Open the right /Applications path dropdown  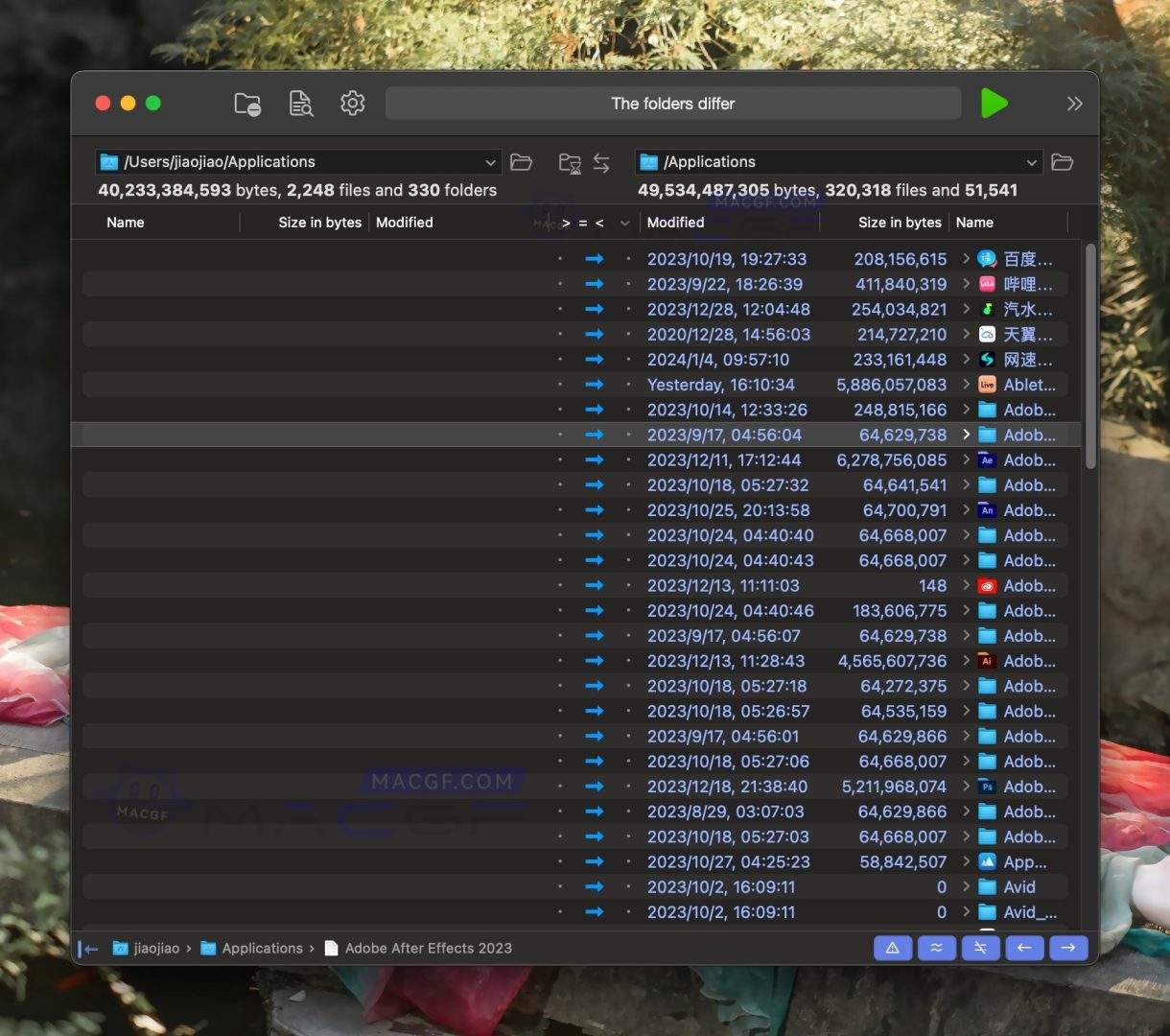coord(1031,162)
